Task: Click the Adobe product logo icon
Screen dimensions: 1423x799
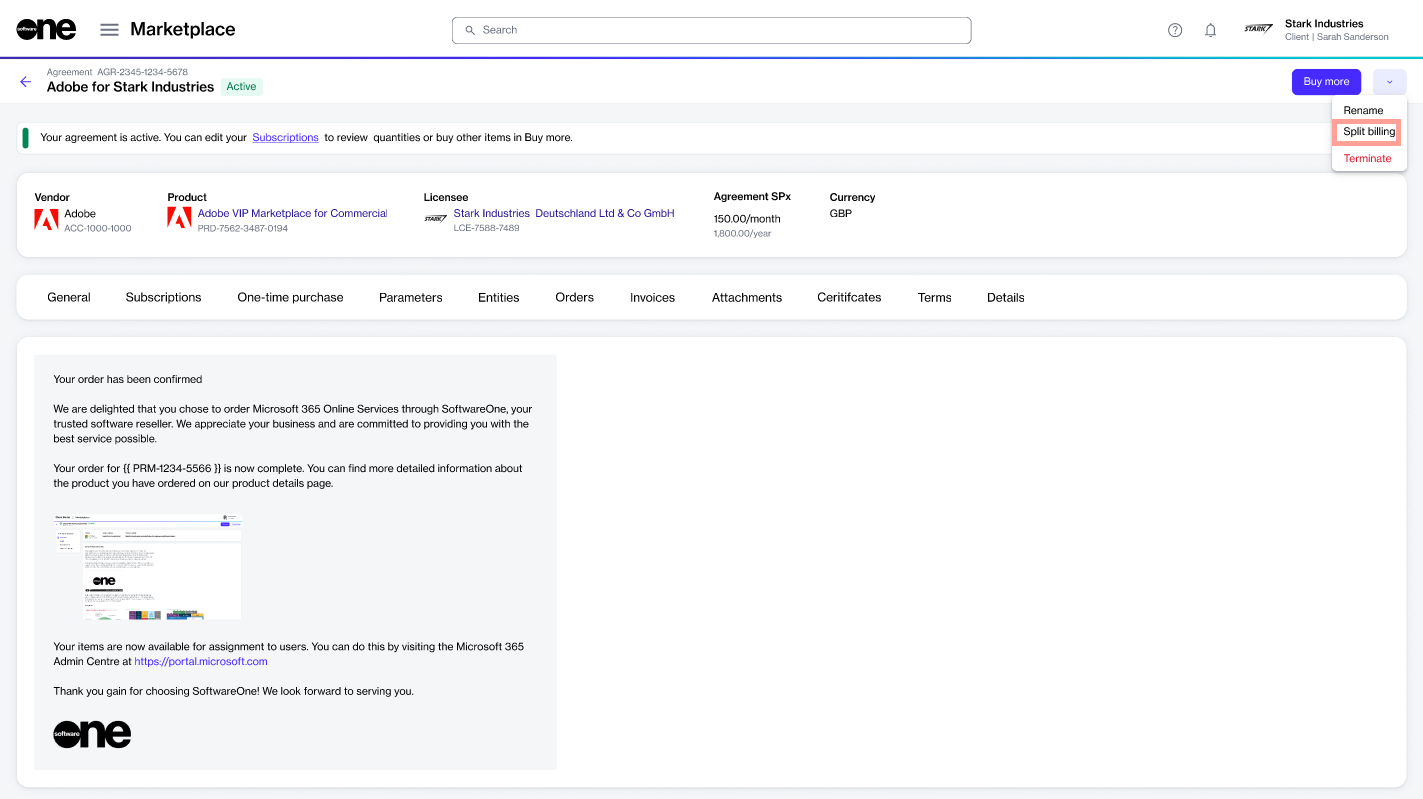Action: [x=179, y=218]
